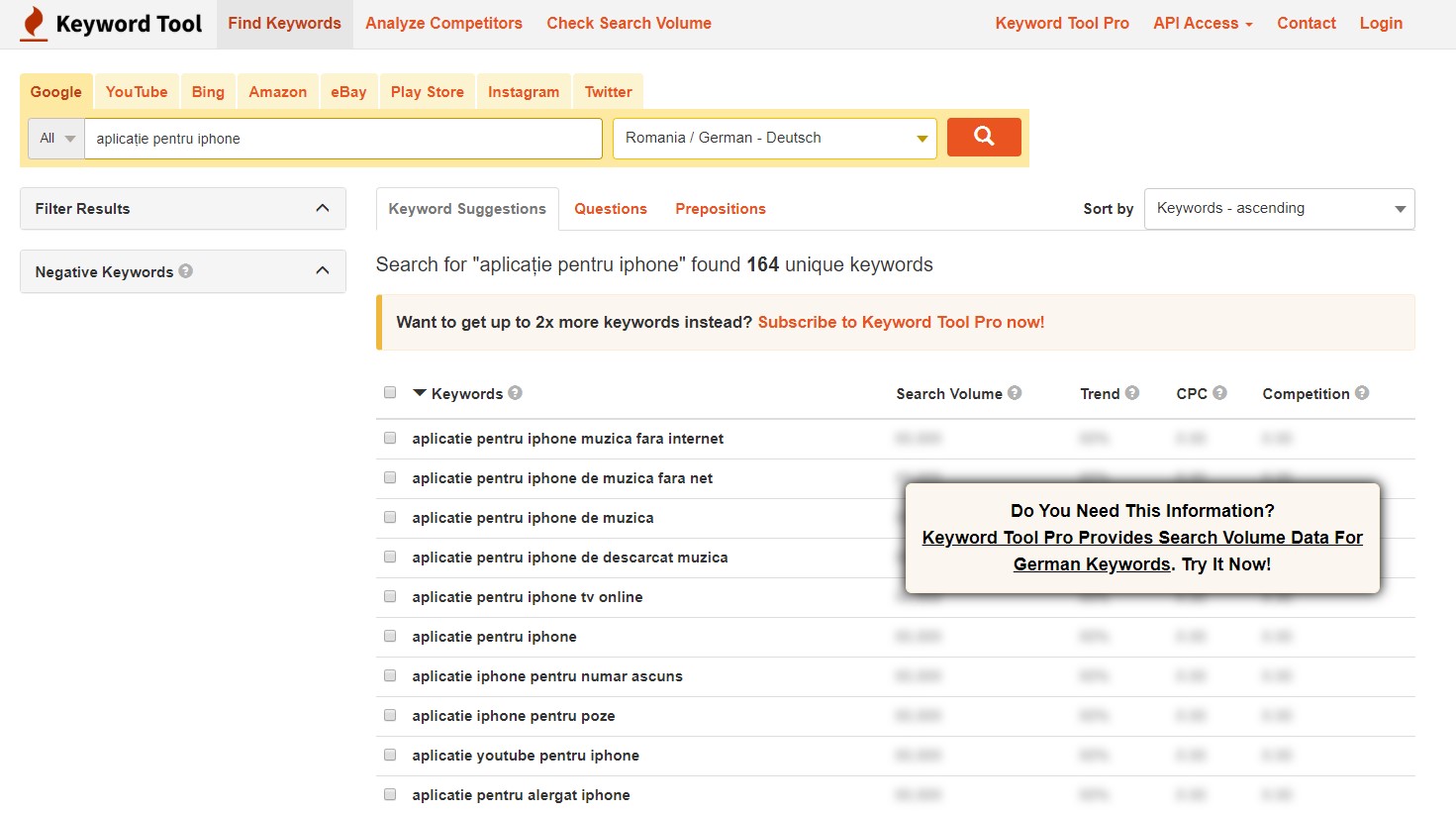Open the API Access dropdown menu
The width and height of the screenshot is (1456, 814).
[1203, 24]
